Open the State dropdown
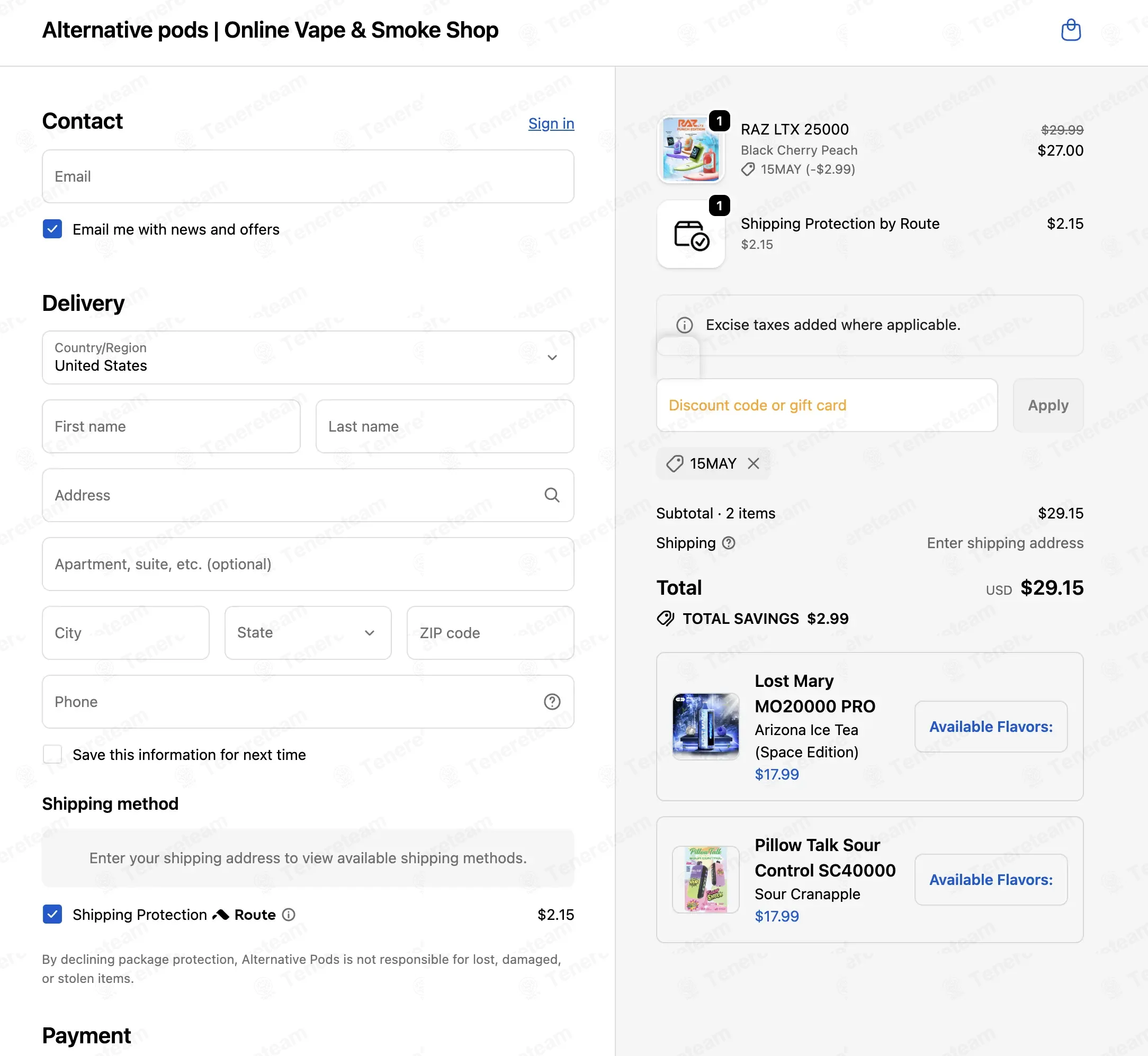Screen dimensions: 1148x1056 click(308, 632)
